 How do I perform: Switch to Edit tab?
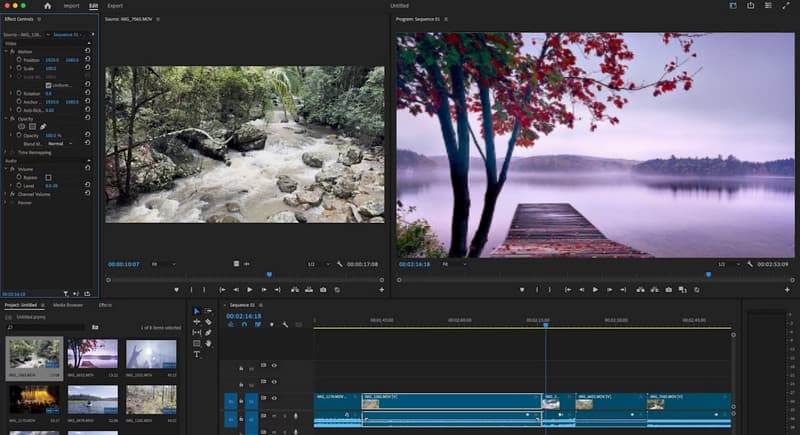[x=93, y=6]
